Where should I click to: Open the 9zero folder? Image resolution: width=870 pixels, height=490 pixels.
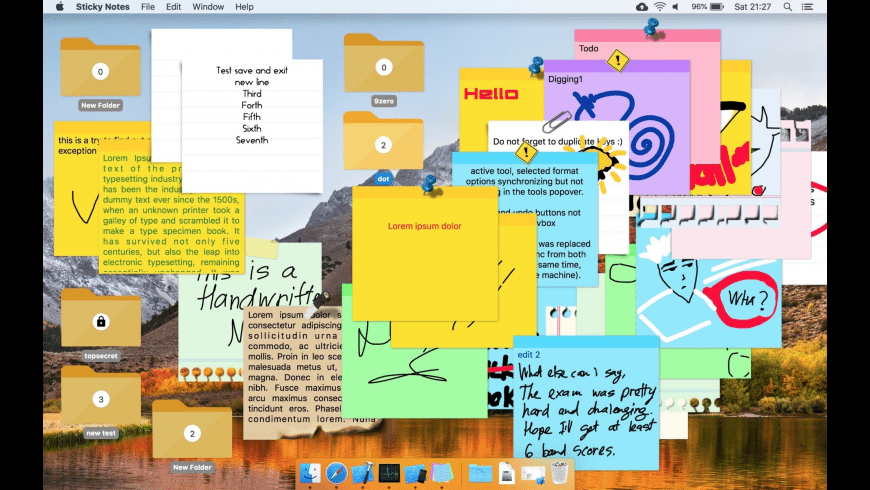tap(383, 62)
